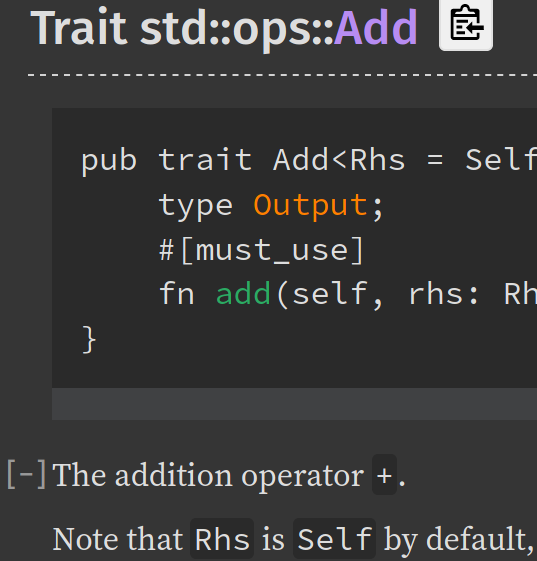Open the std link in heading
The width and height of the screenshot is (537, 561).
pos(174,28)
